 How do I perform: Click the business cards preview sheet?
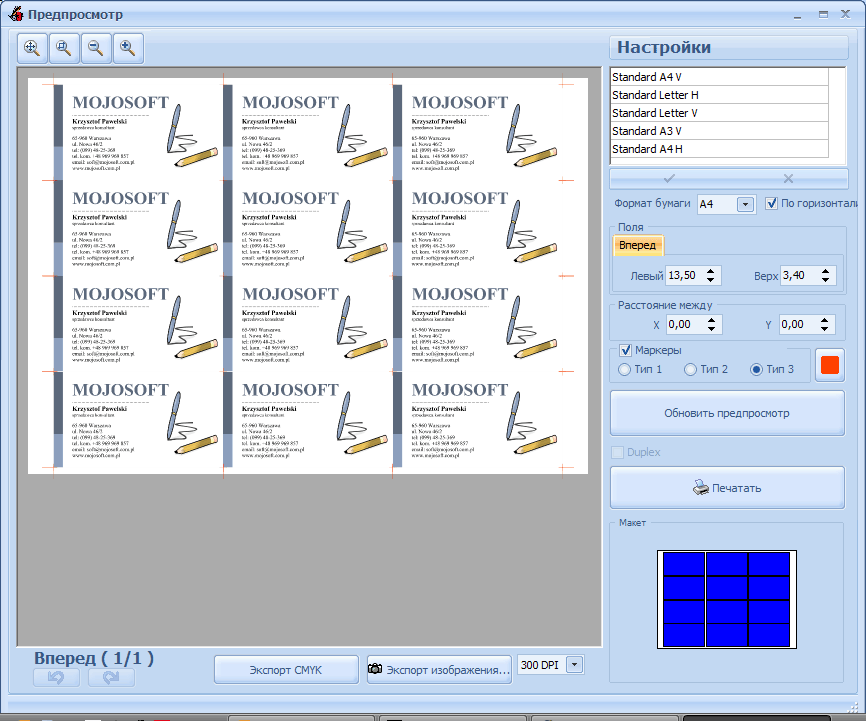[308, 276]
